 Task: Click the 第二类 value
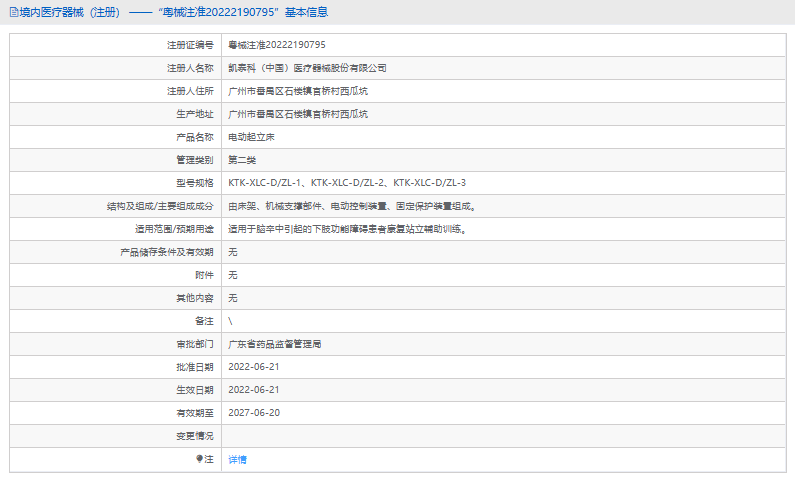click(242, 160)
